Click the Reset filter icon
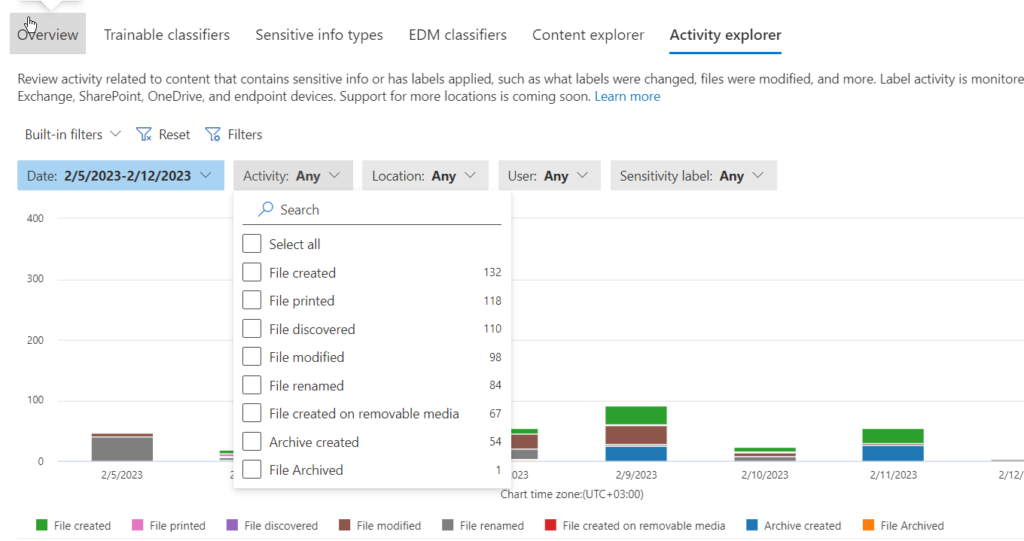Image resolution: width=1024 pixels, height=541 pixels. tap(143, 134)
